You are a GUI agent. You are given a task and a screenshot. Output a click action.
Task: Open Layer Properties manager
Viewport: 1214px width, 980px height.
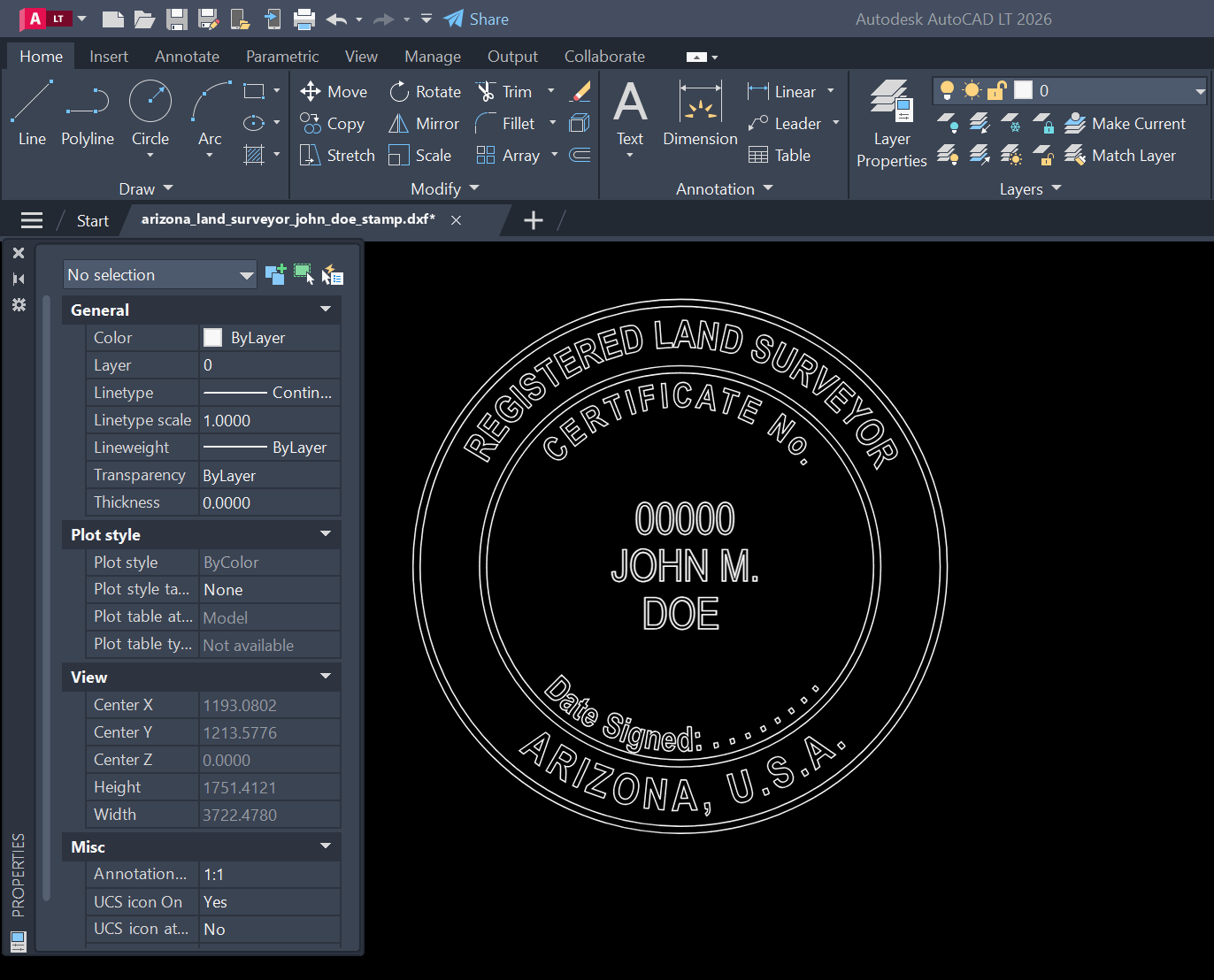891,124
